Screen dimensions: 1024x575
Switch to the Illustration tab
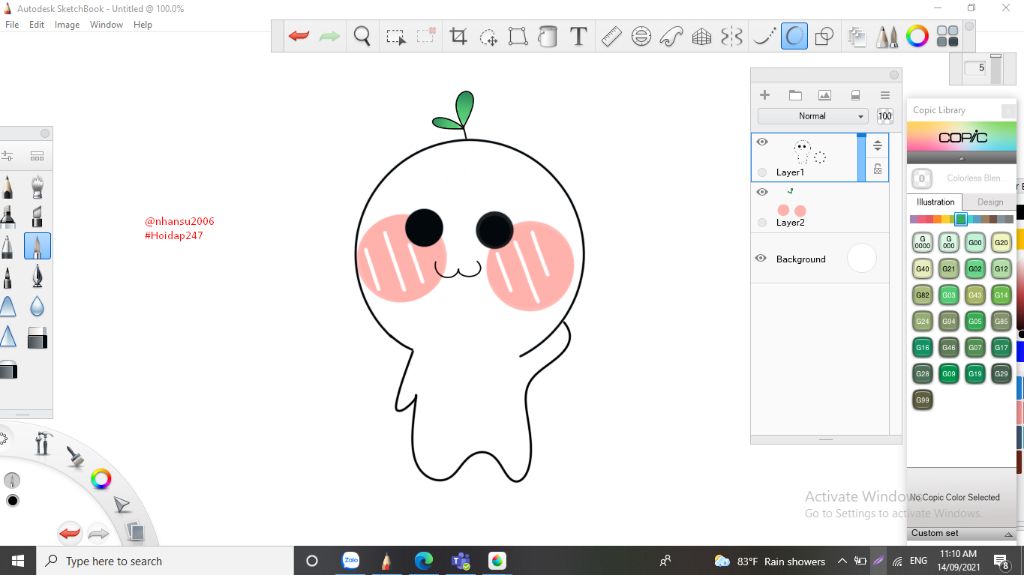coord(935,202)
